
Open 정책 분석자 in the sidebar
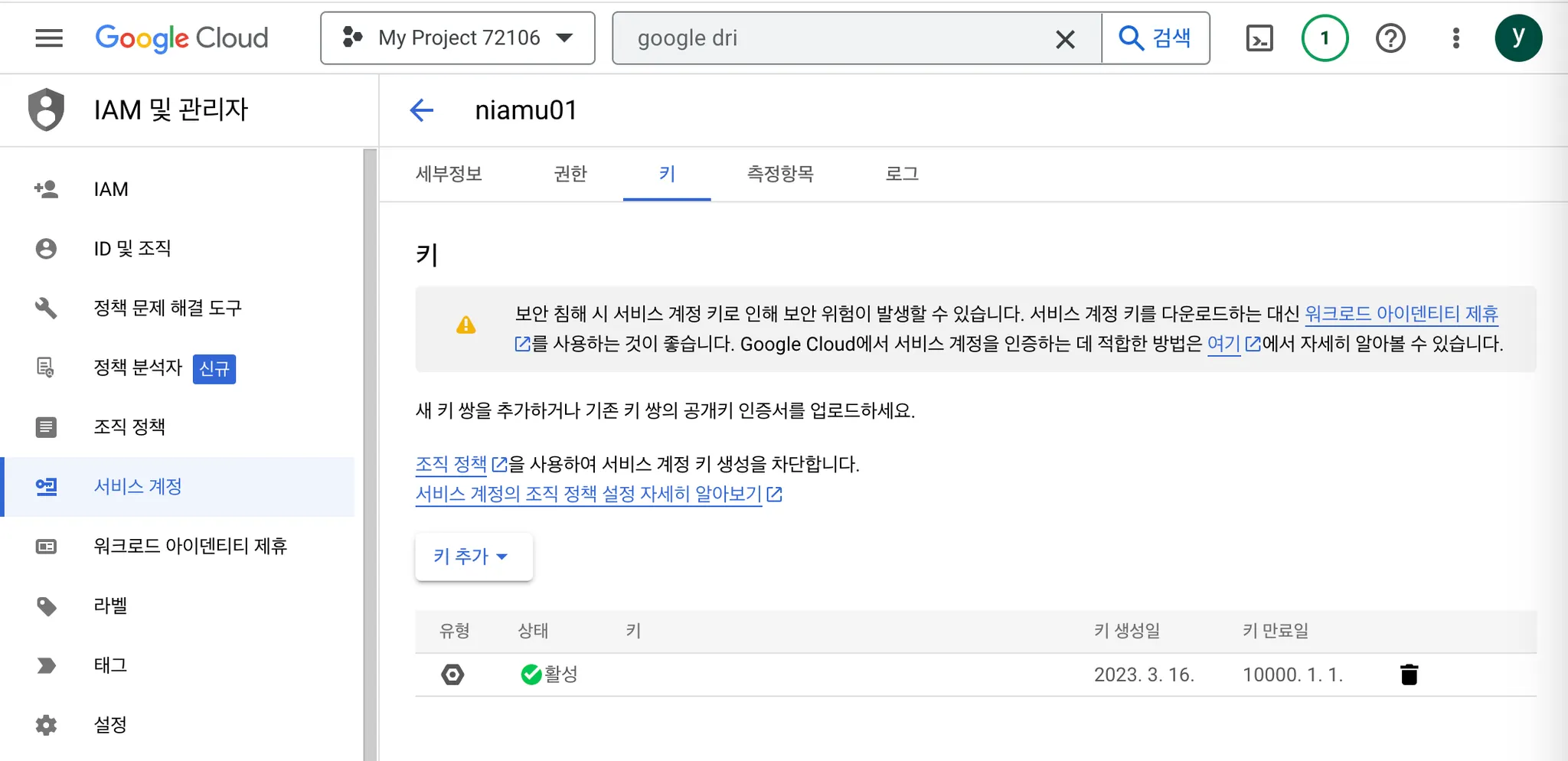(178, 367)
